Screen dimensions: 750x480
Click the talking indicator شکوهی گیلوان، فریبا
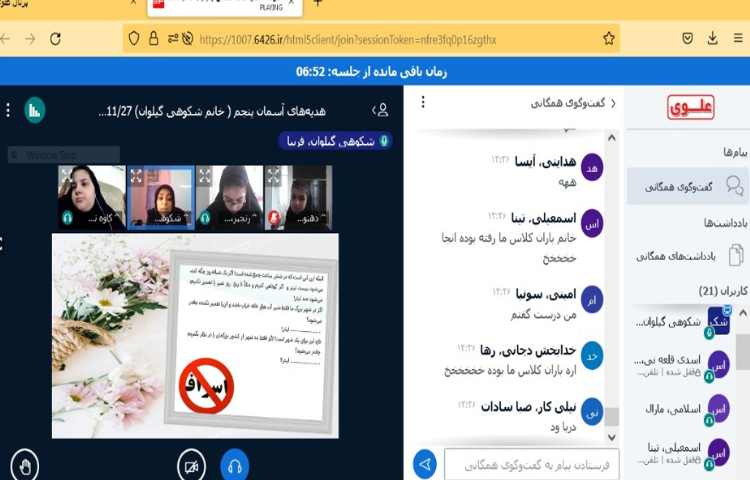(336, 141)
